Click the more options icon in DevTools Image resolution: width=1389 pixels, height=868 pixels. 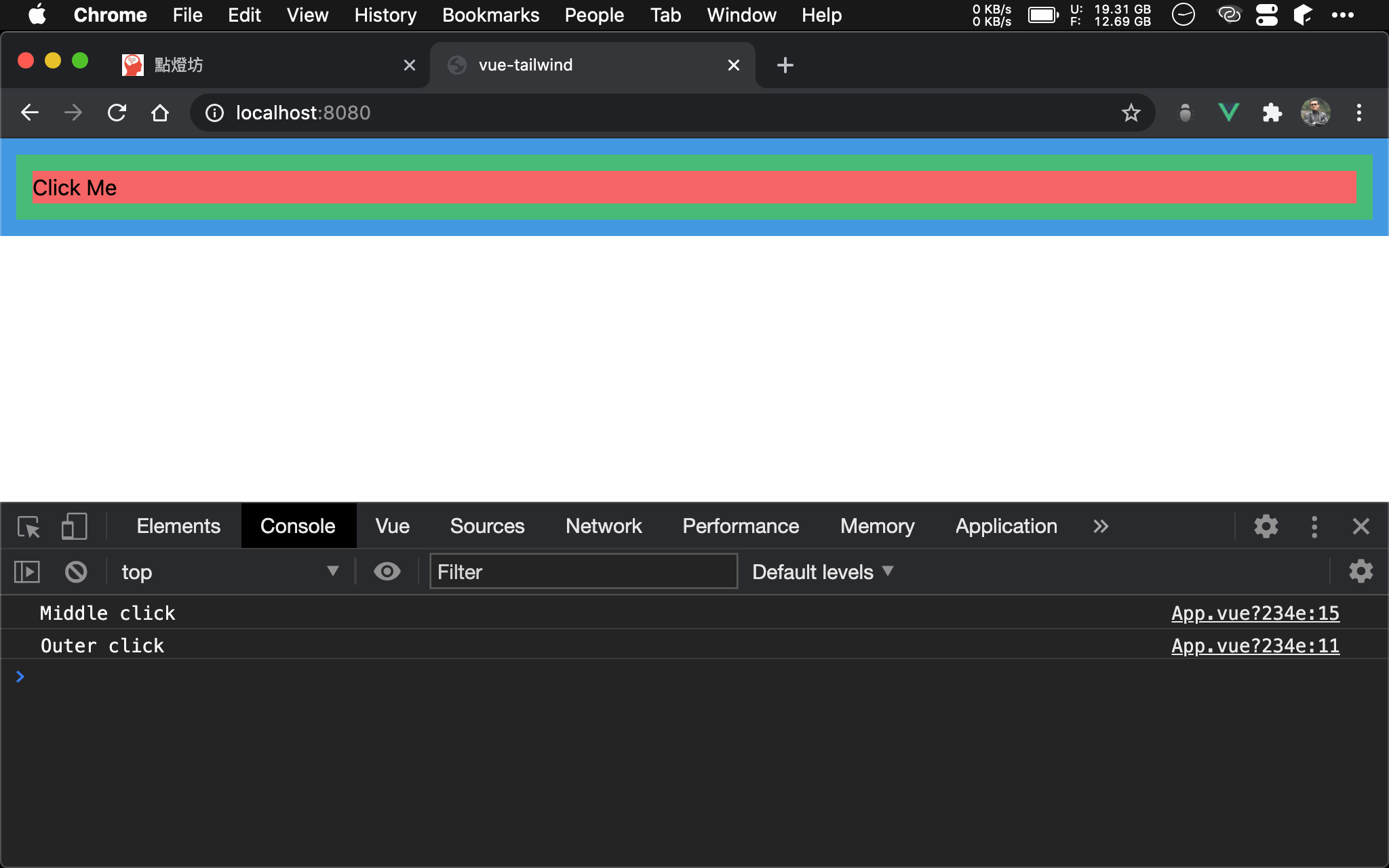click(x=1314, y=525)
